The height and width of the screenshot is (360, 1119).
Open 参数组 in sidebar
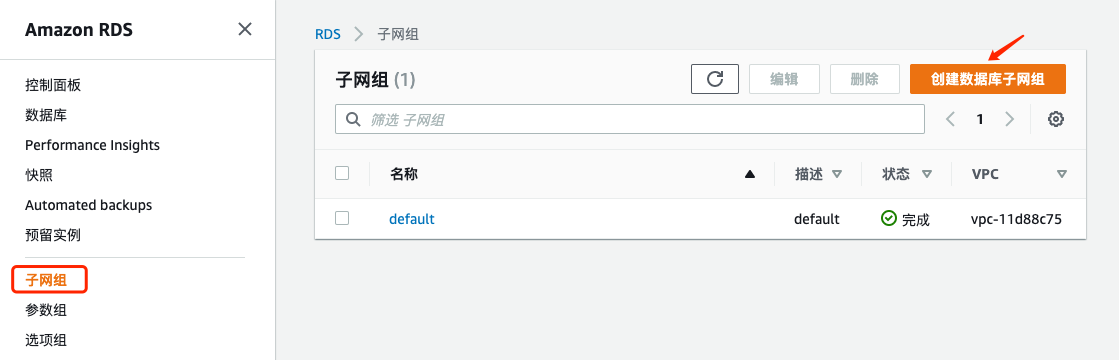(x=46, y=310)
